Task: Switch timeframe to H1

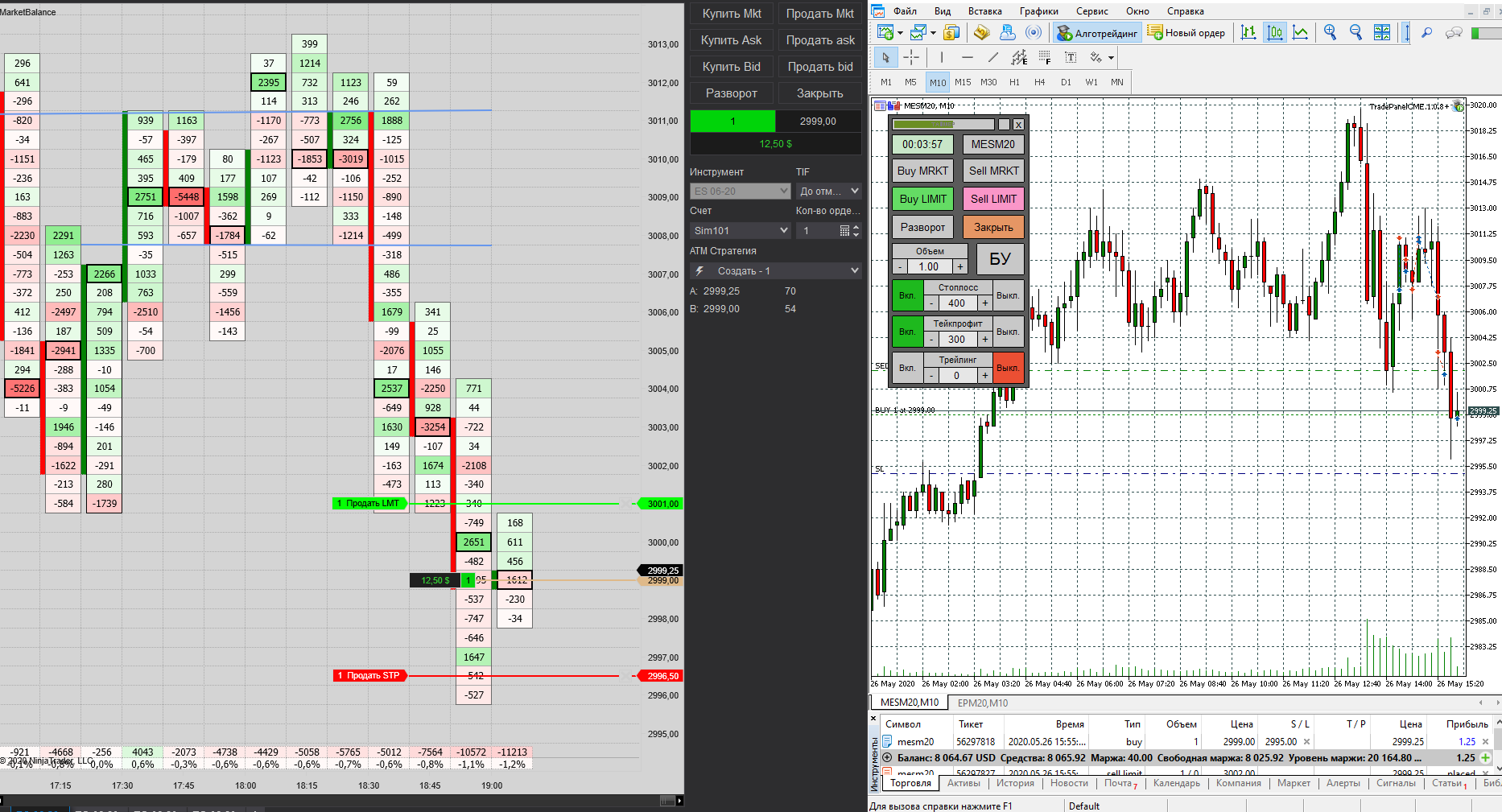Action: [1014, 82]
